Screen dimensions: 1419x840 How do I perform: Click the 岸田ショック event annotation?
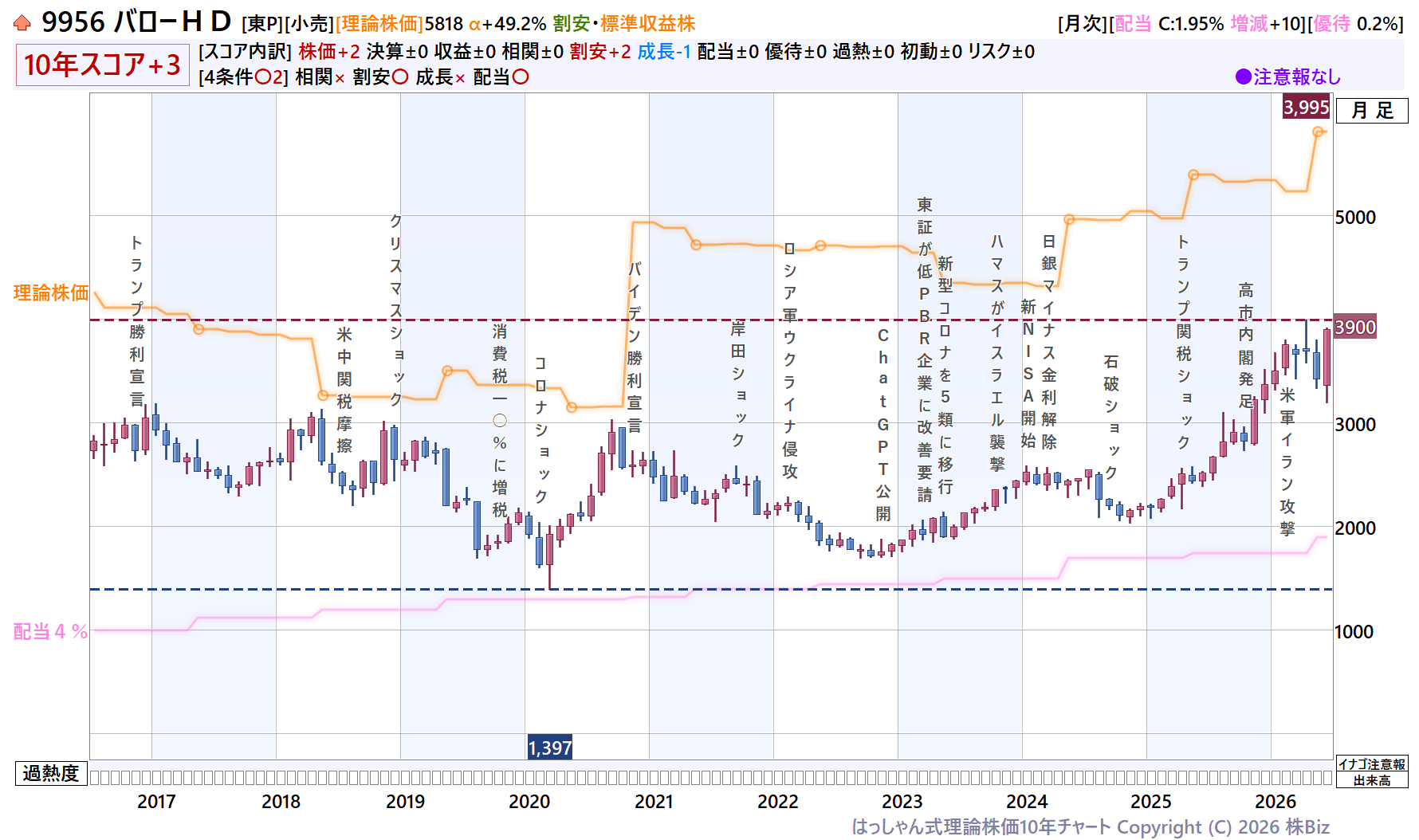pyautogui.click(x=738, y=384)
